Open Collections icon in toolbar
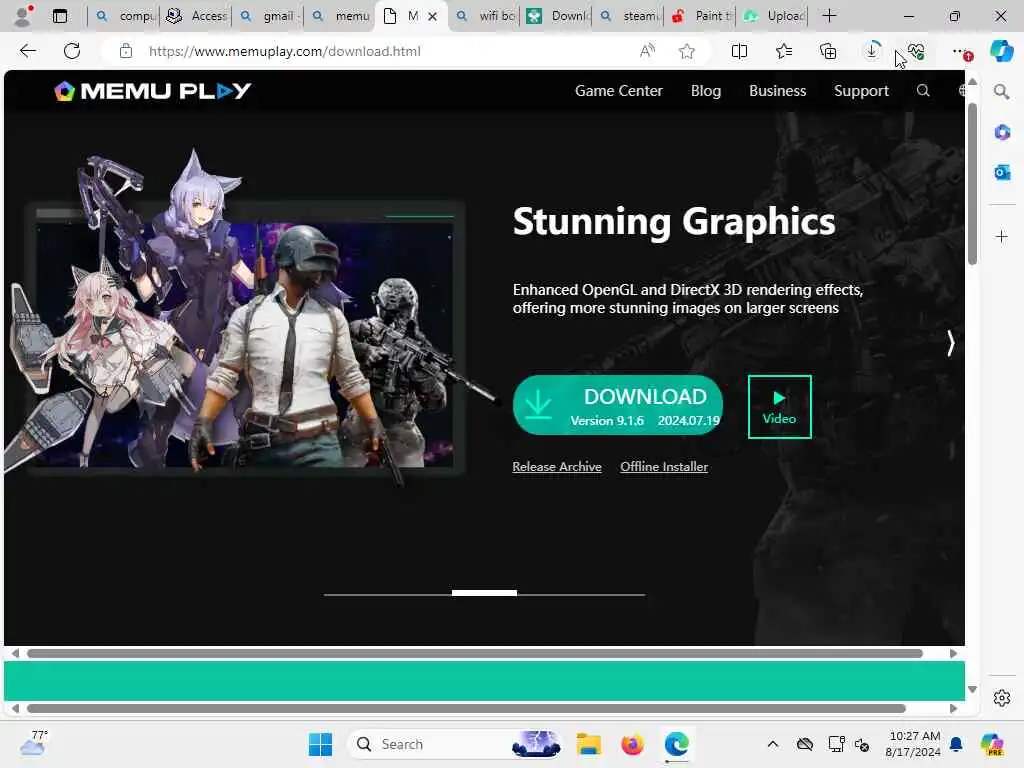Viewport: 1024px width, 768px height. click(827, 51)
